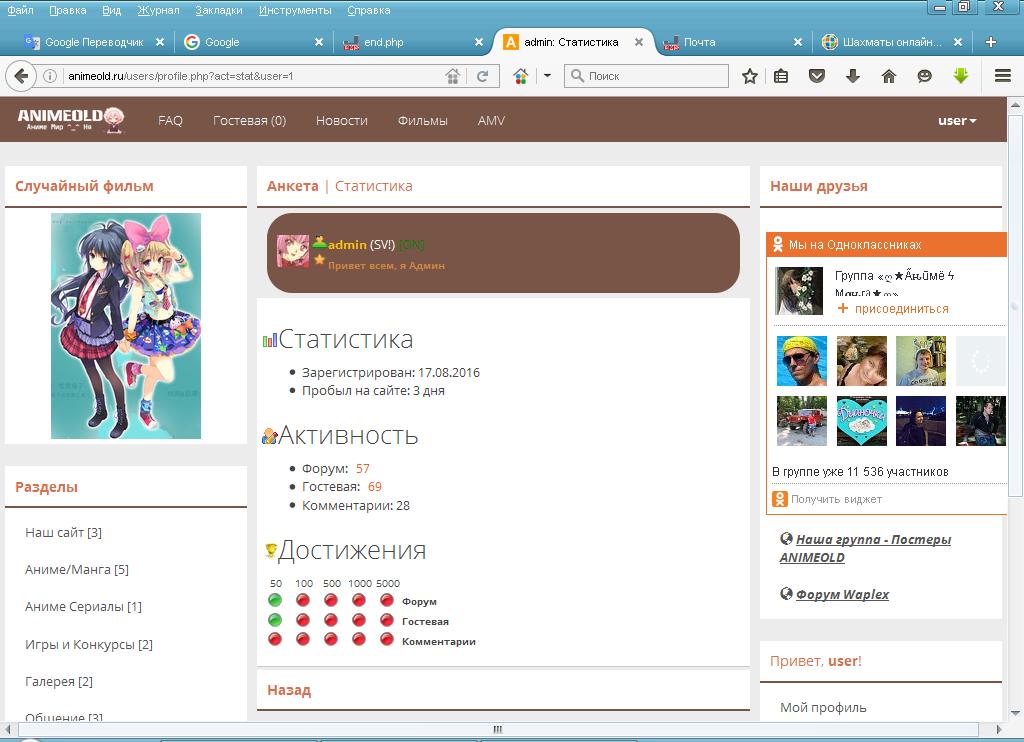
Task: Open Наш сайт [3] section
Action: click(63, 532)
